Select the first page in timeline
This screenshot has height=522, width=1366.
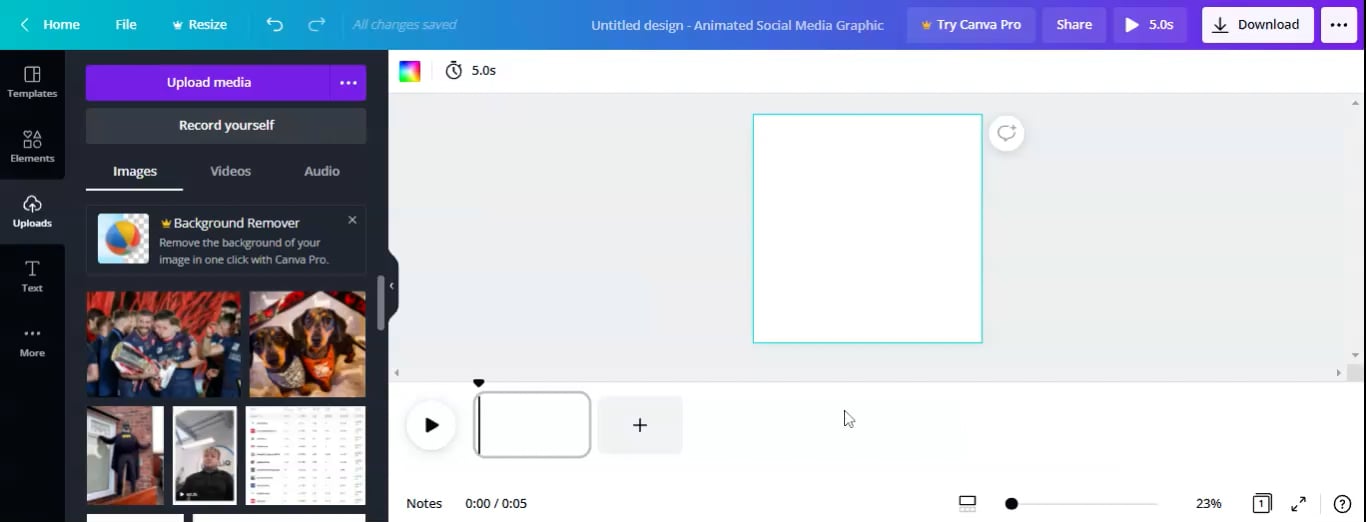[x=532, y=425]
